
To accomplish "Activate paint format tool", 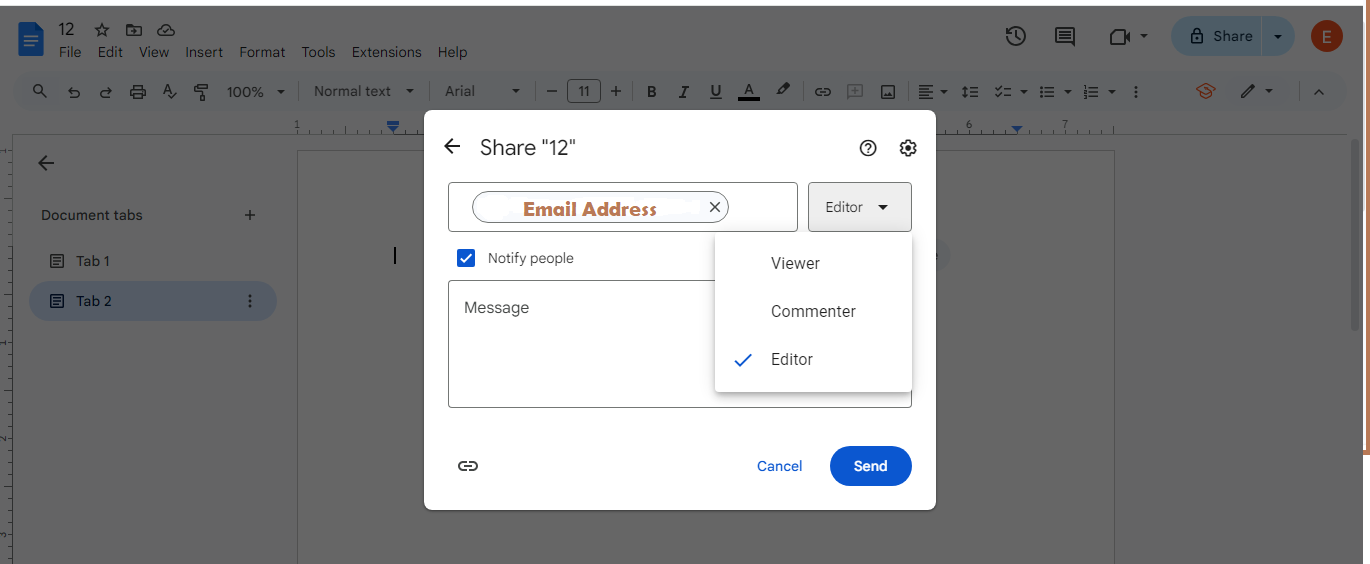I will tap(201, 92).
